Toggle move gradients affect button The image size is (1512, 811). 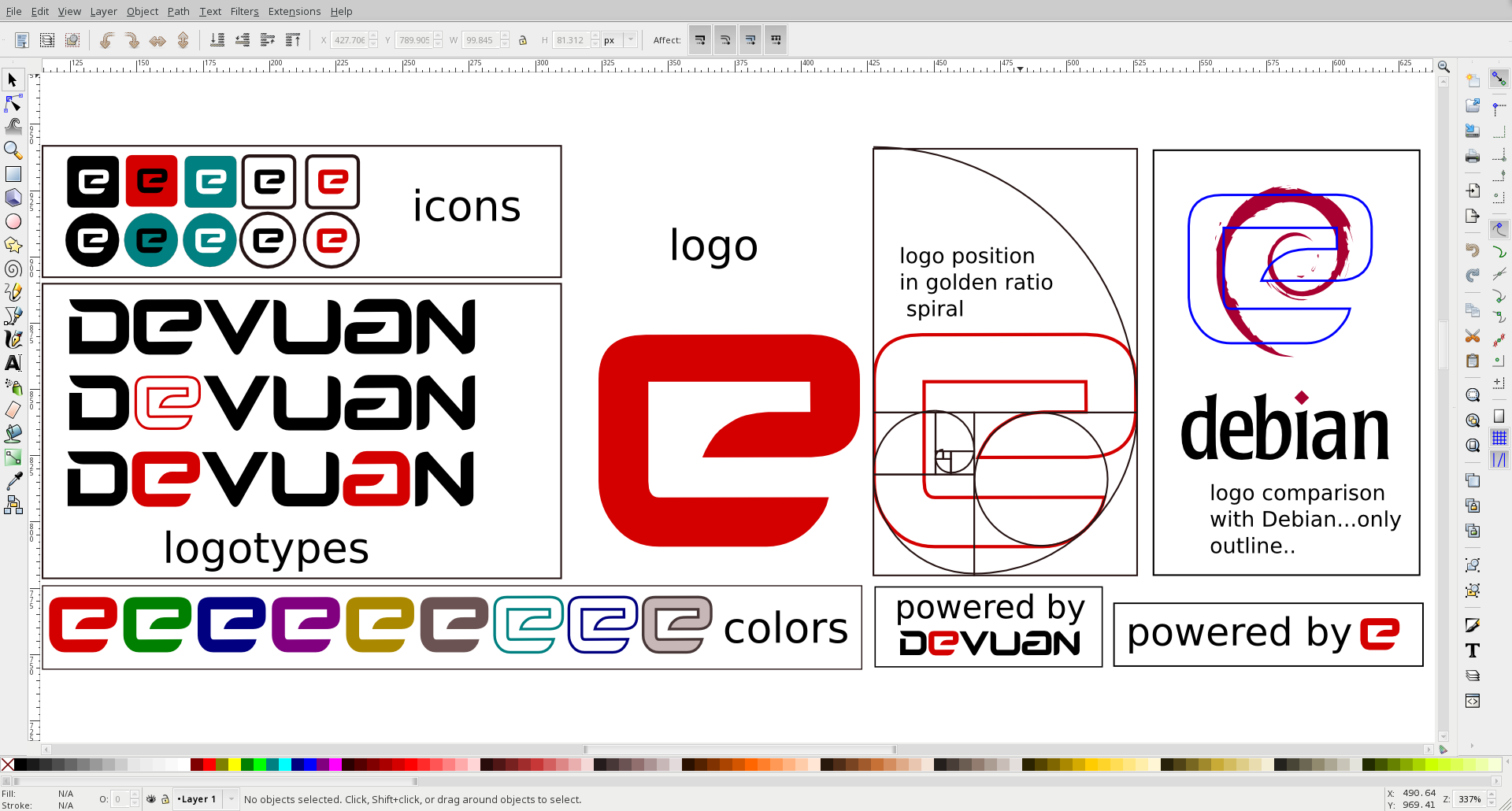coord(750,40)
